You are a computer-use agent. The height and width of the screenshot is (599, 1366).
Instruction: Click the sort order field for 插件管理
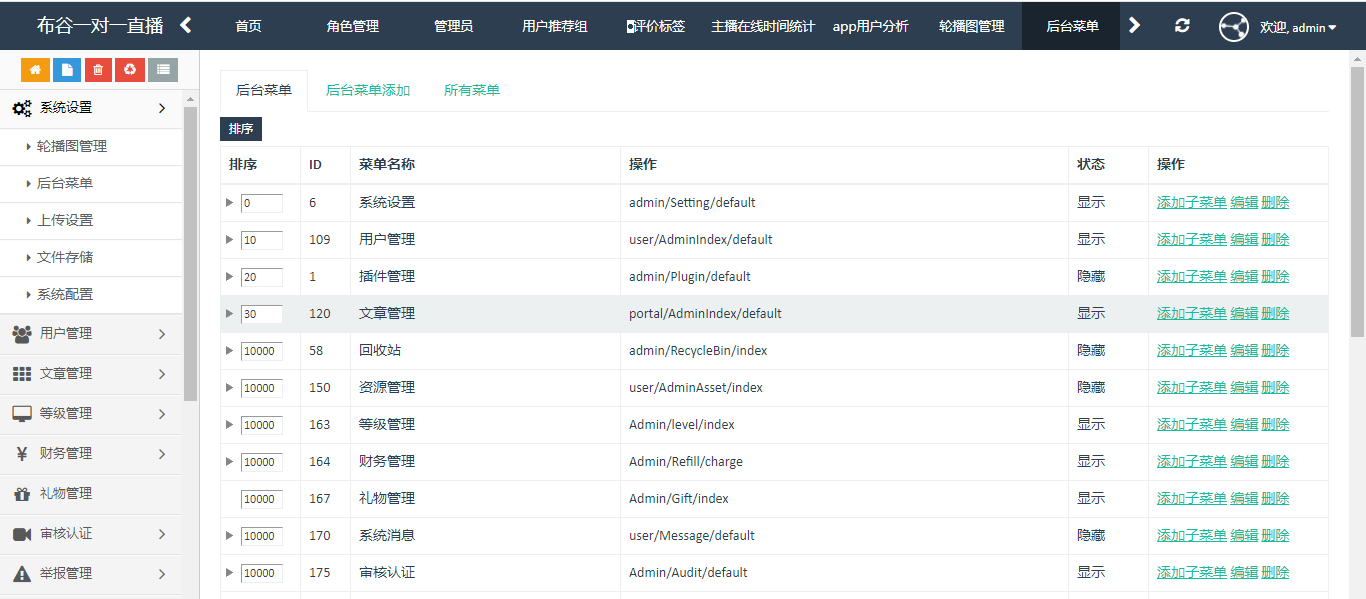click(261, 277)
